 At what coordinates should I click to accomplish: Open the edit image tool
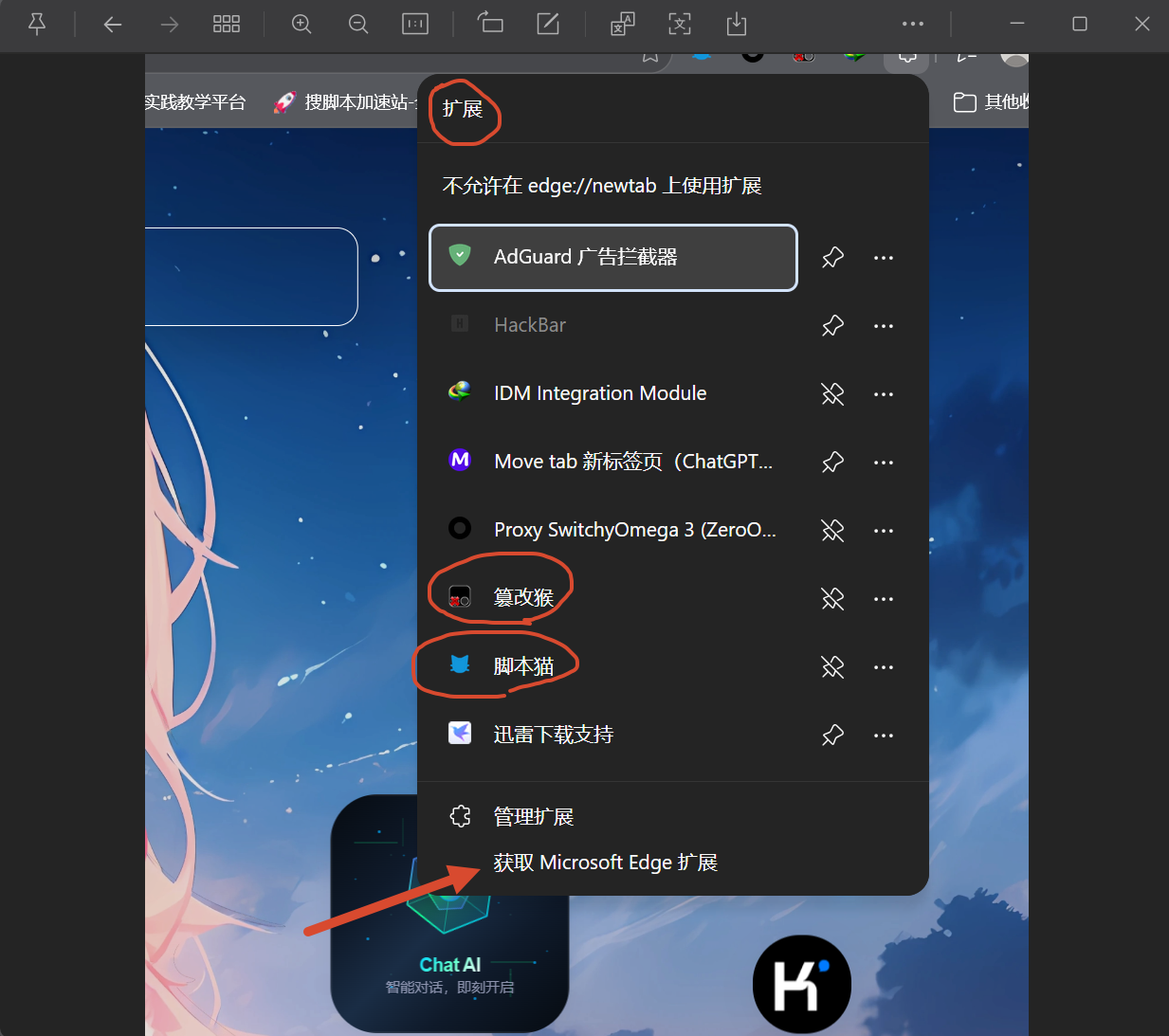[x=548, y=24]
